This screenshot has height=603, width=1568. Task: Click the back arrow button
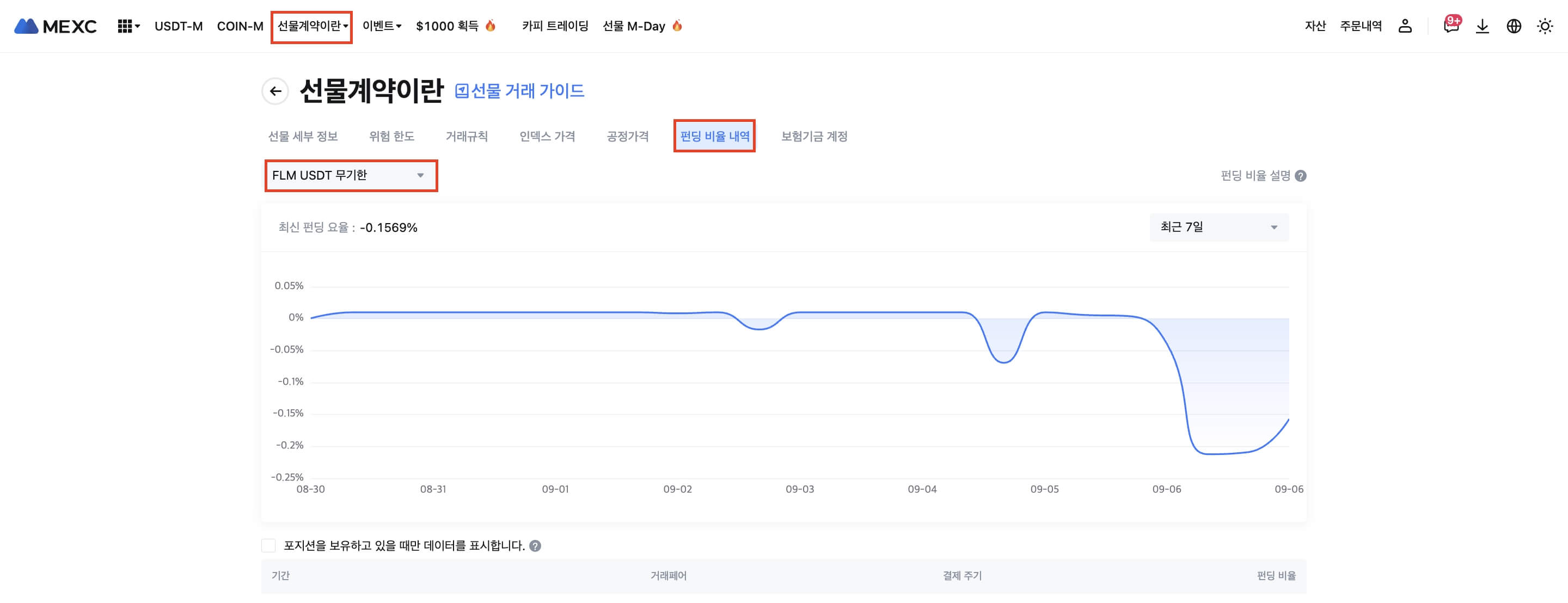275,91
